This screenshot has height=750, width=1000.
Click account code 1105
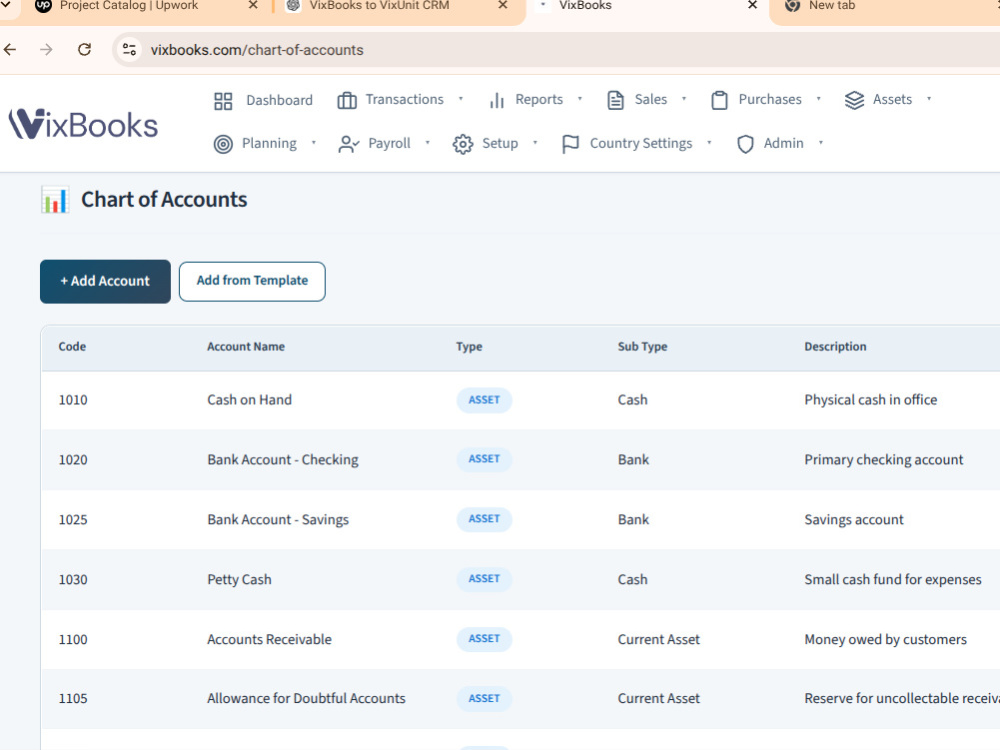pos(73,699)
